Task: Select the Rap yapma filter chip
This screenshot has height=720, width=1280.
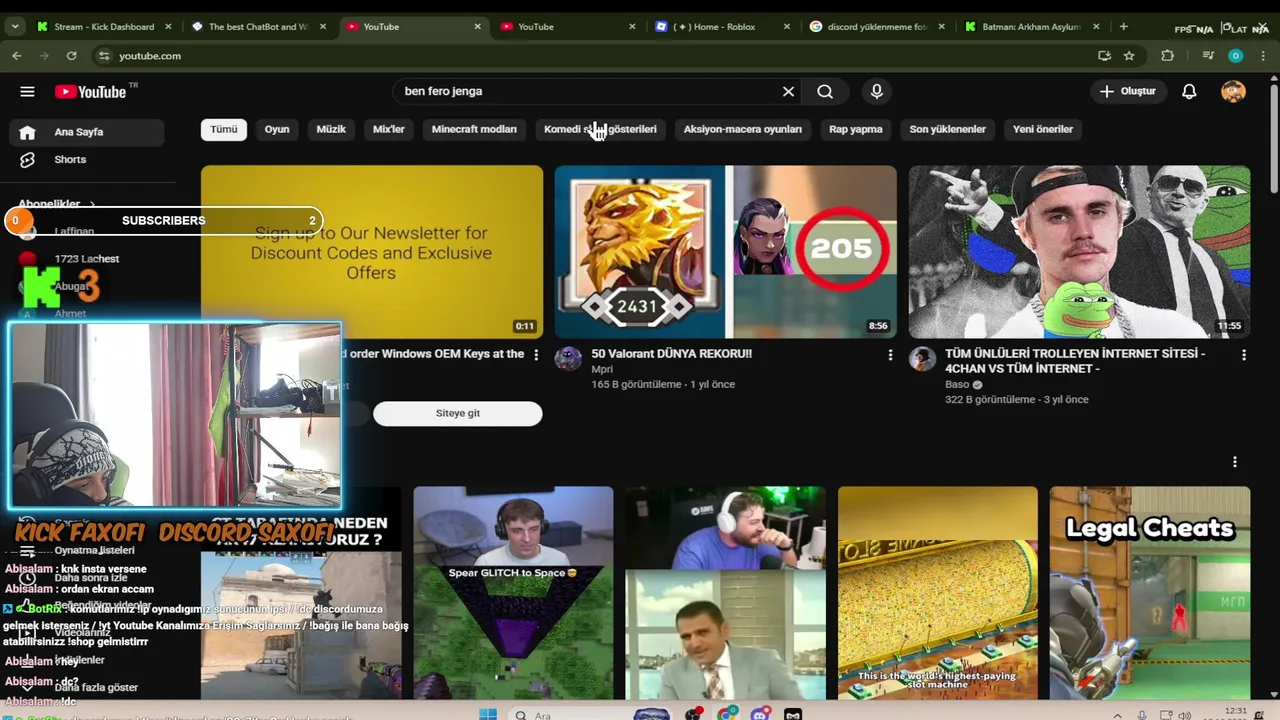Action: [856, 129]
